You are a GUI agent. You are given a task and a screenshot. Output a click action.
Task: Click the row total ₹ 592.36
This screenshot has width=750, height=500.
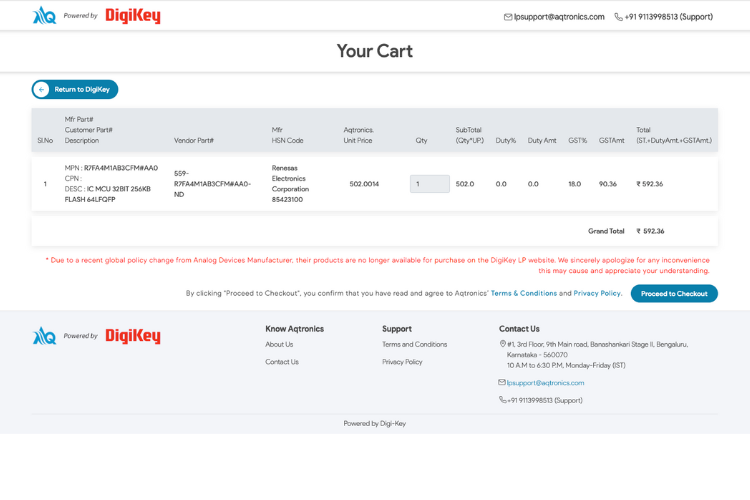pos(650,184)
